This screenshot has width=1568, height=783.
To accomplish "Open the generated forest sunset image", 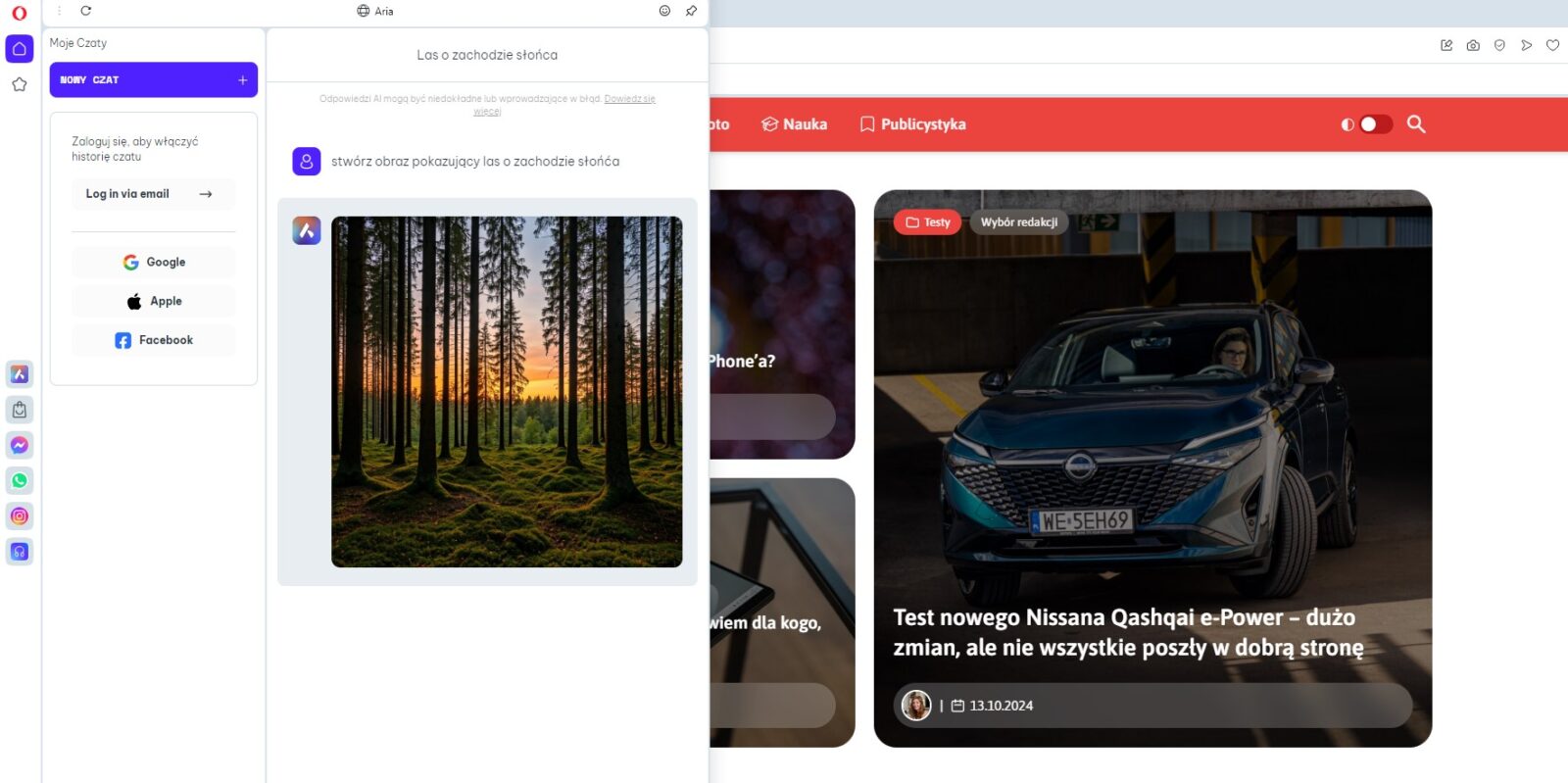I will (x=507, y=392).
